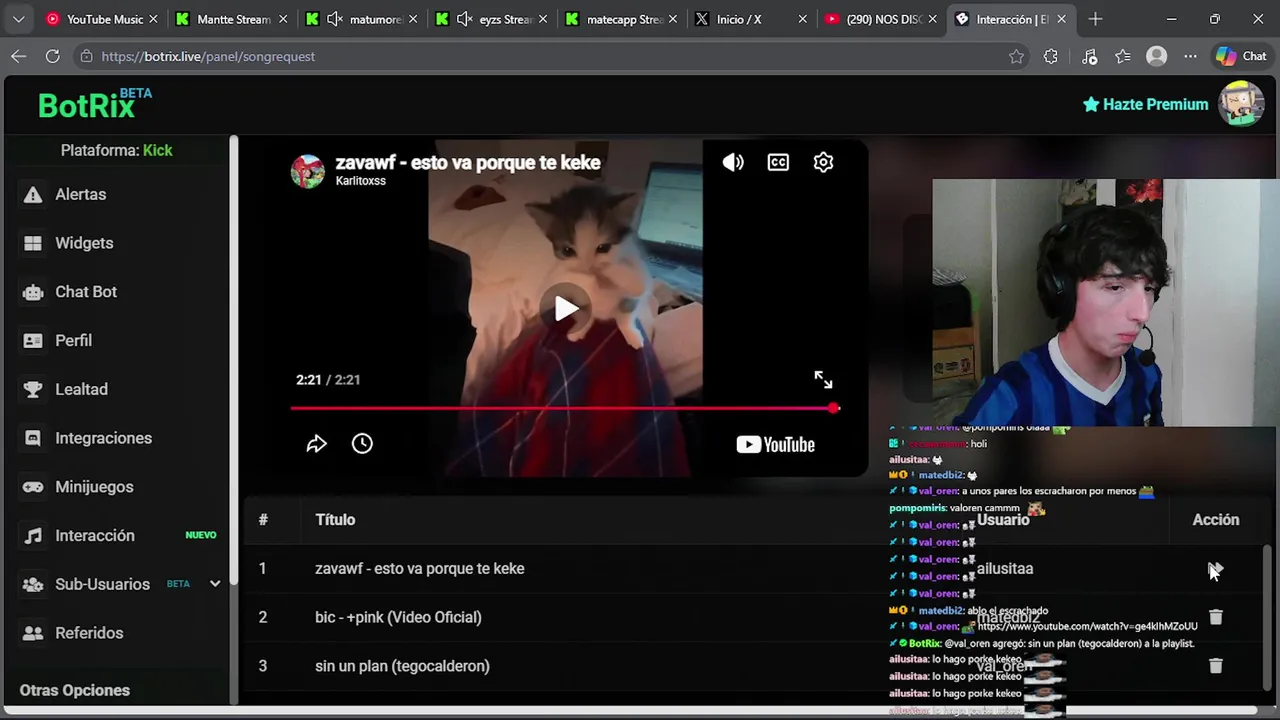Click the Otras Opciones heading
The height and width of the screenshot is (720, 1280).
click(x=75, y=690)
